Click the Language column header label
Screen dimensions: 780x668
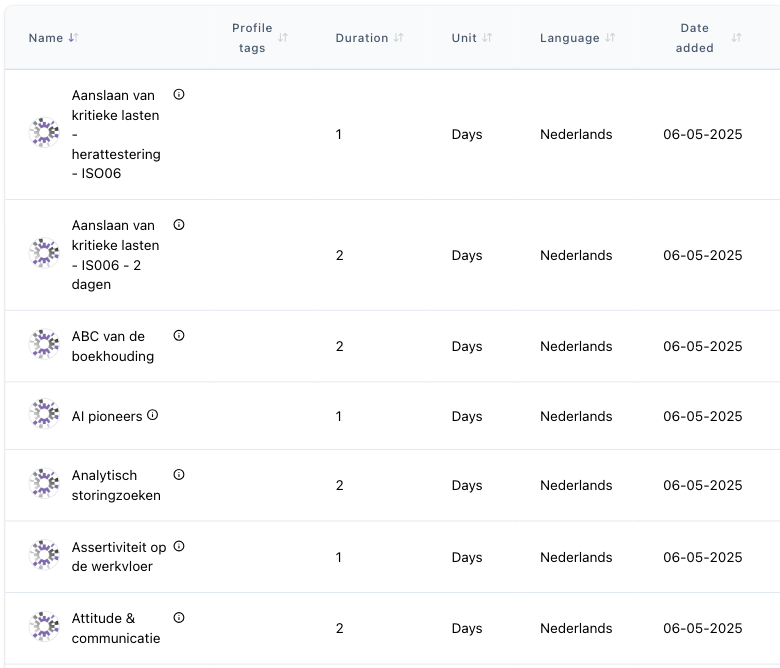[x=570, y=38]
